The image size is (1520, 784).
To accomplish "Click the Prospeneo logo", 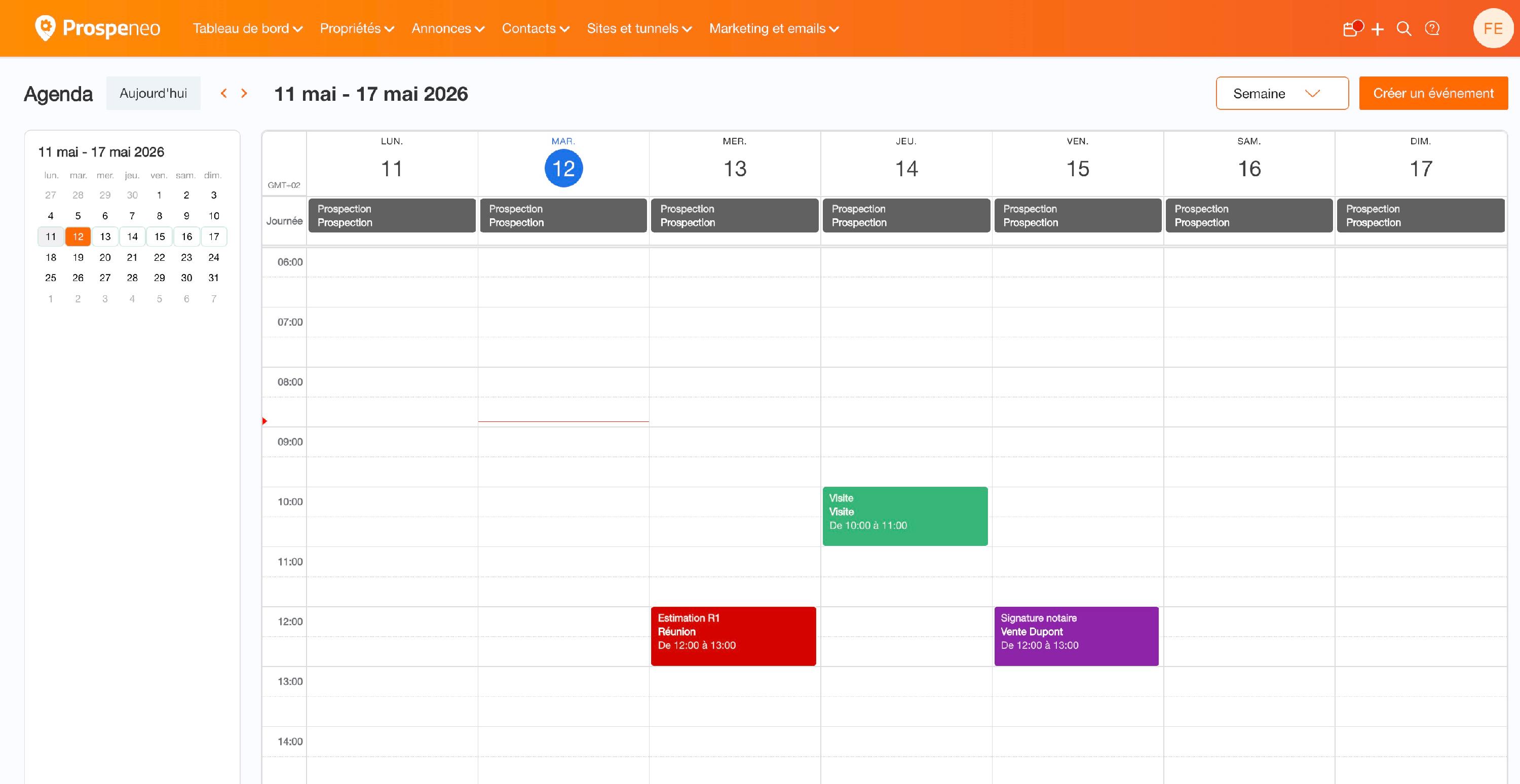I will pyautogui.click(x=97, y=28).
